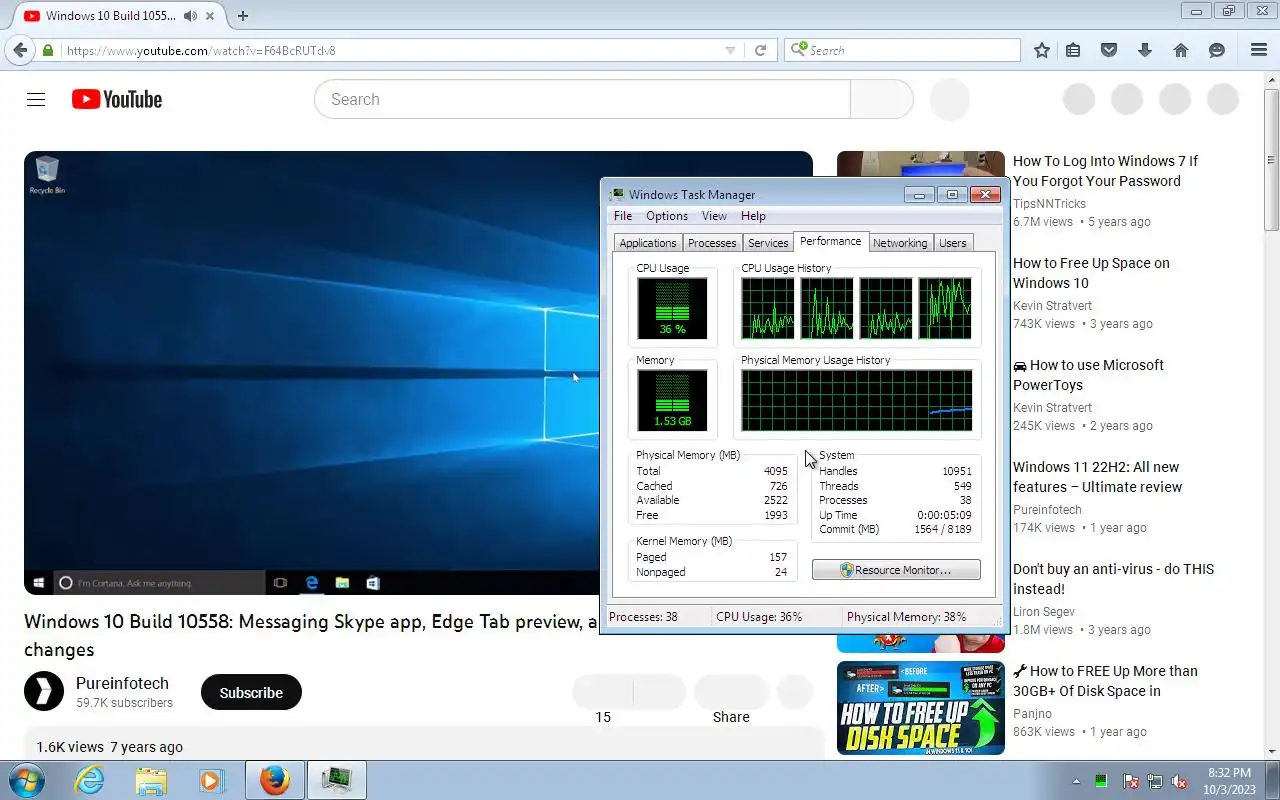
Task: Focus the Firefox URL address bar
Action: [x=390, y=50]
